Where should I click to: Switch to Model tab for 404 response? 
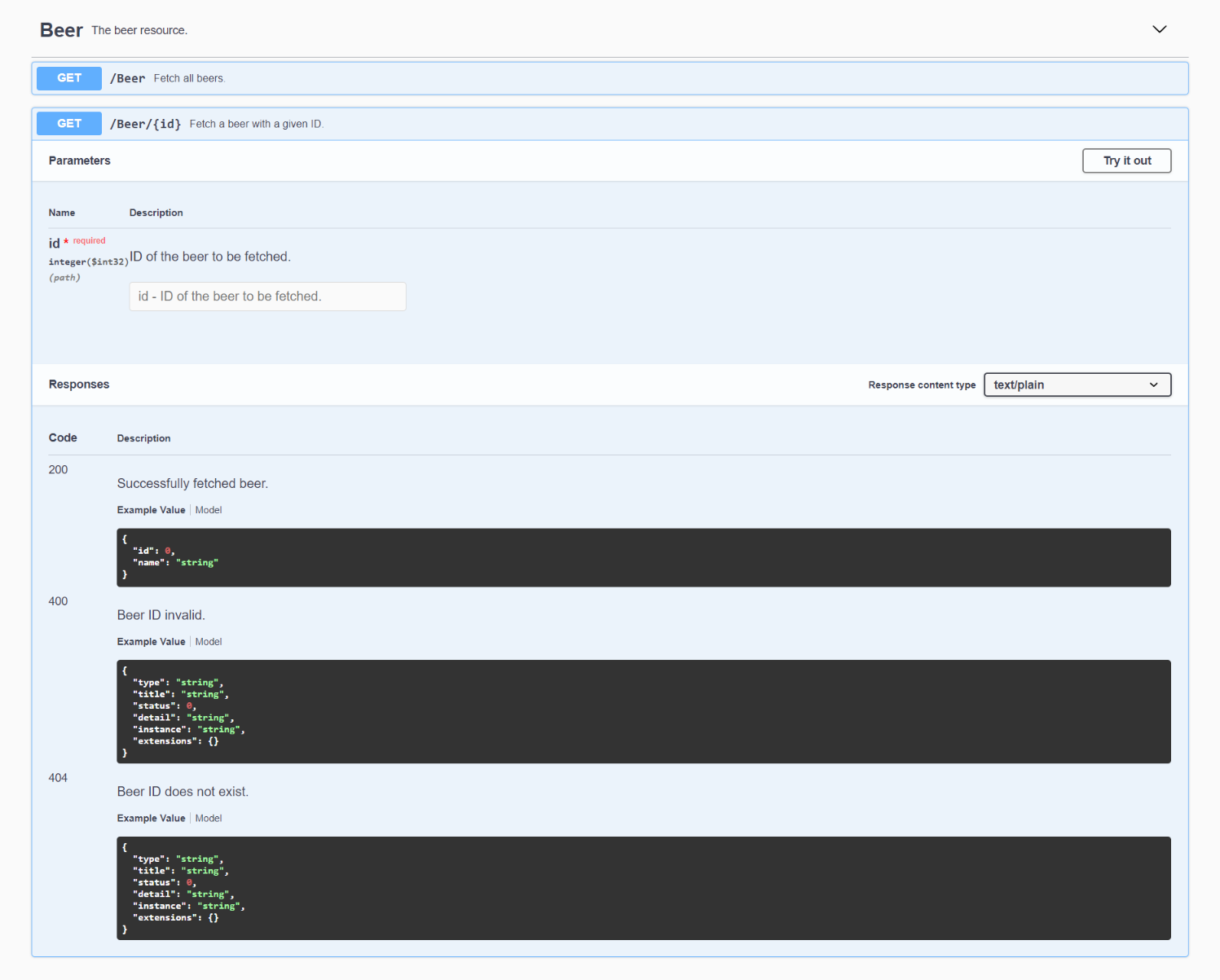tap(209, 818)
